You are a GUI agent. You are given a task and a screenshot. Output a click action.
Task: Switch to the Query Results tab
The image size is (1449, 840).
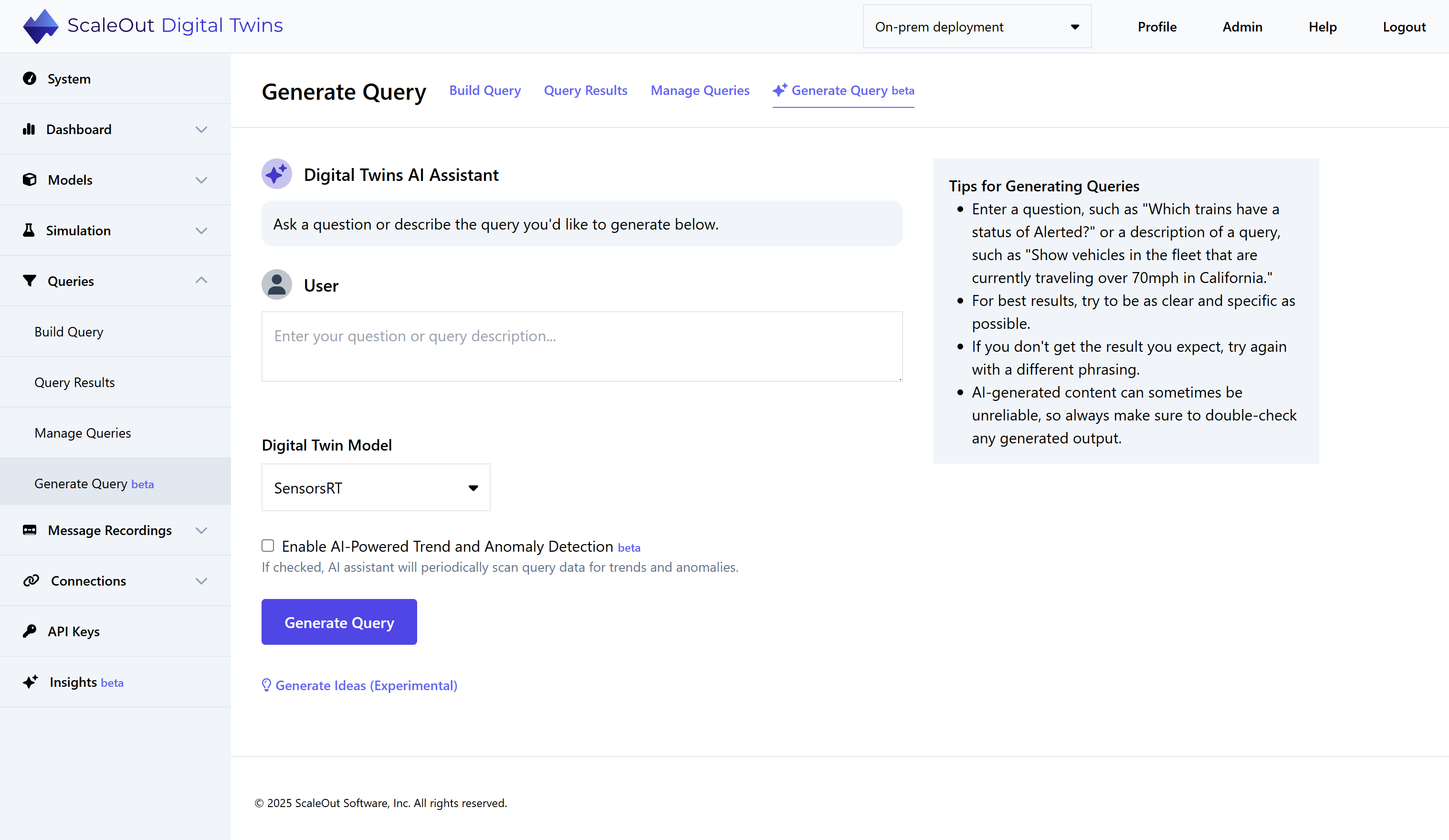[x=585, y=90]
